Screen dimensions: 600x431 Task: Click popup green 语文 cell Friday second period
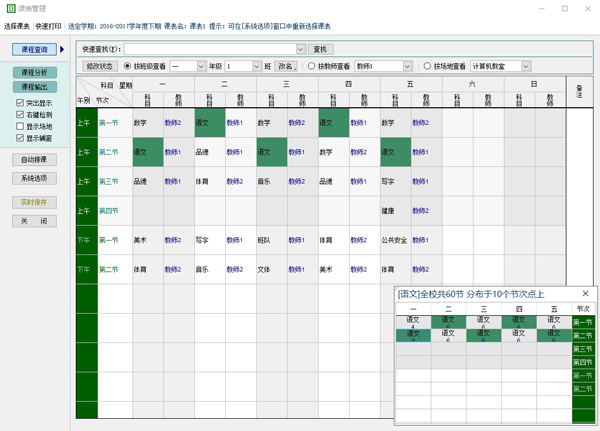tap(554, 335)
